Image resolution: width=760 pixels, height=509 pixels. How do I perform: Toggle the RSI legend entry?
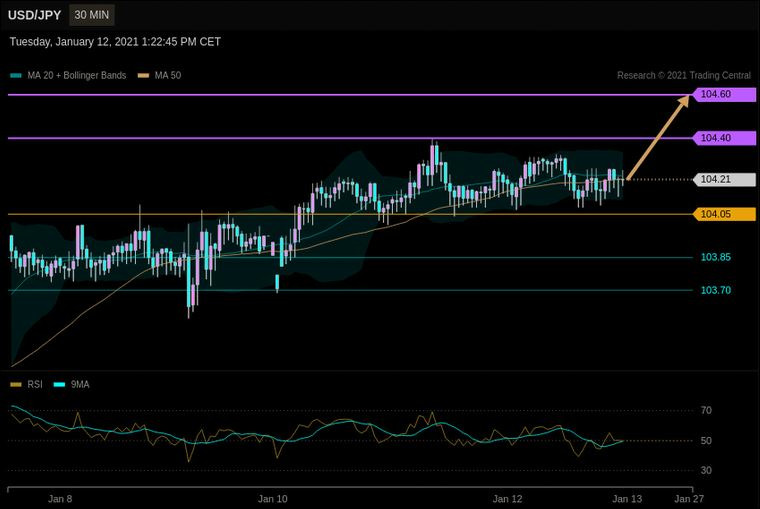click(x=27, y=384)
